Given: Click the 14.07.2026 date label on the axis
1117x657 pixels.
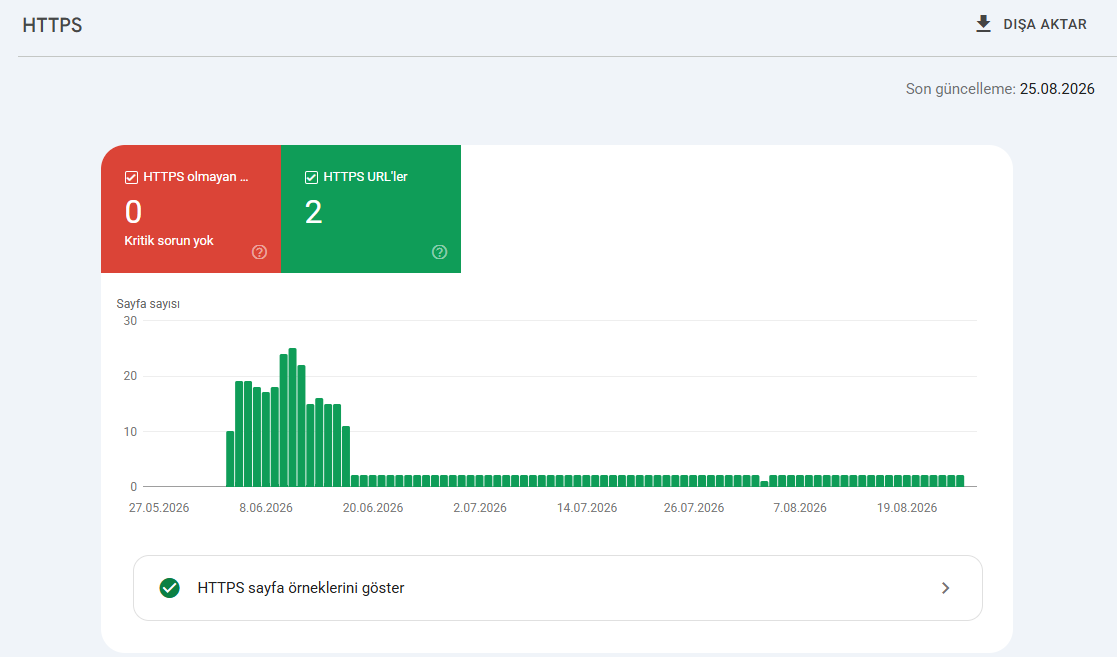Looking at the screenshot, I should (587, 508).
